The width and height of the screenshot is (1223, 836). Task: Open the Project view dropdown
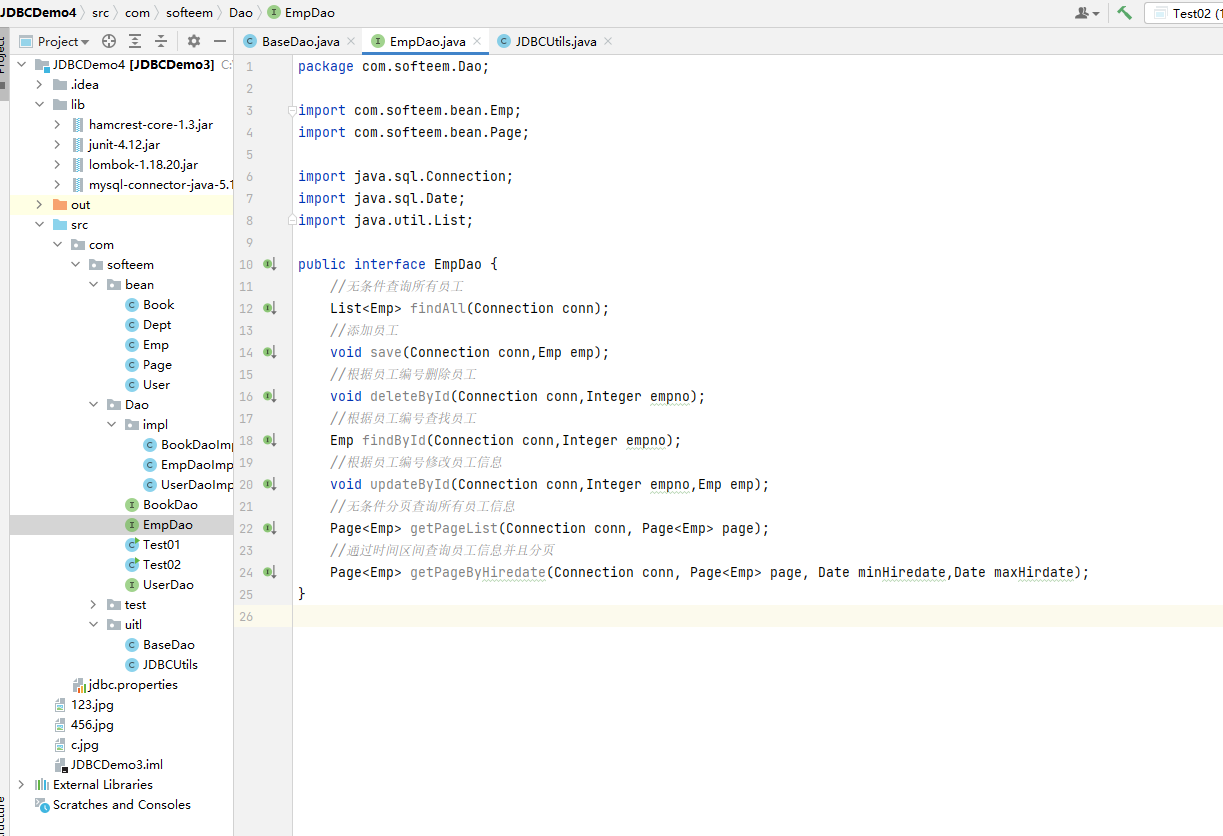tap(55, 41)
